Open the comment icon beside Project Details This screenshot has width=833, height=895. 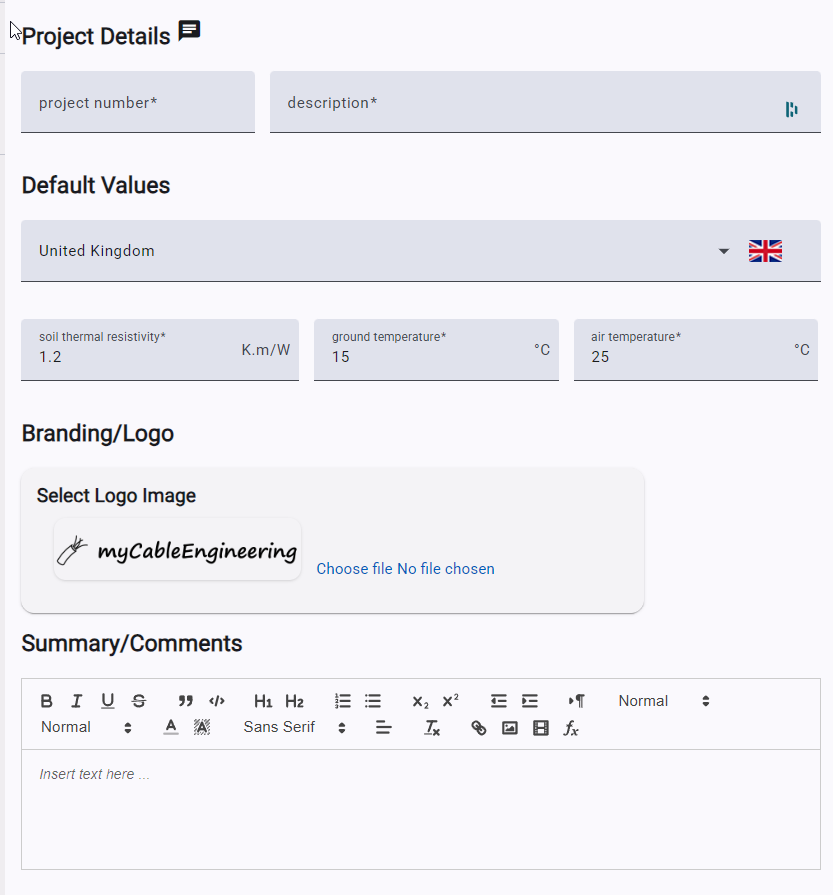pos(189,30)
